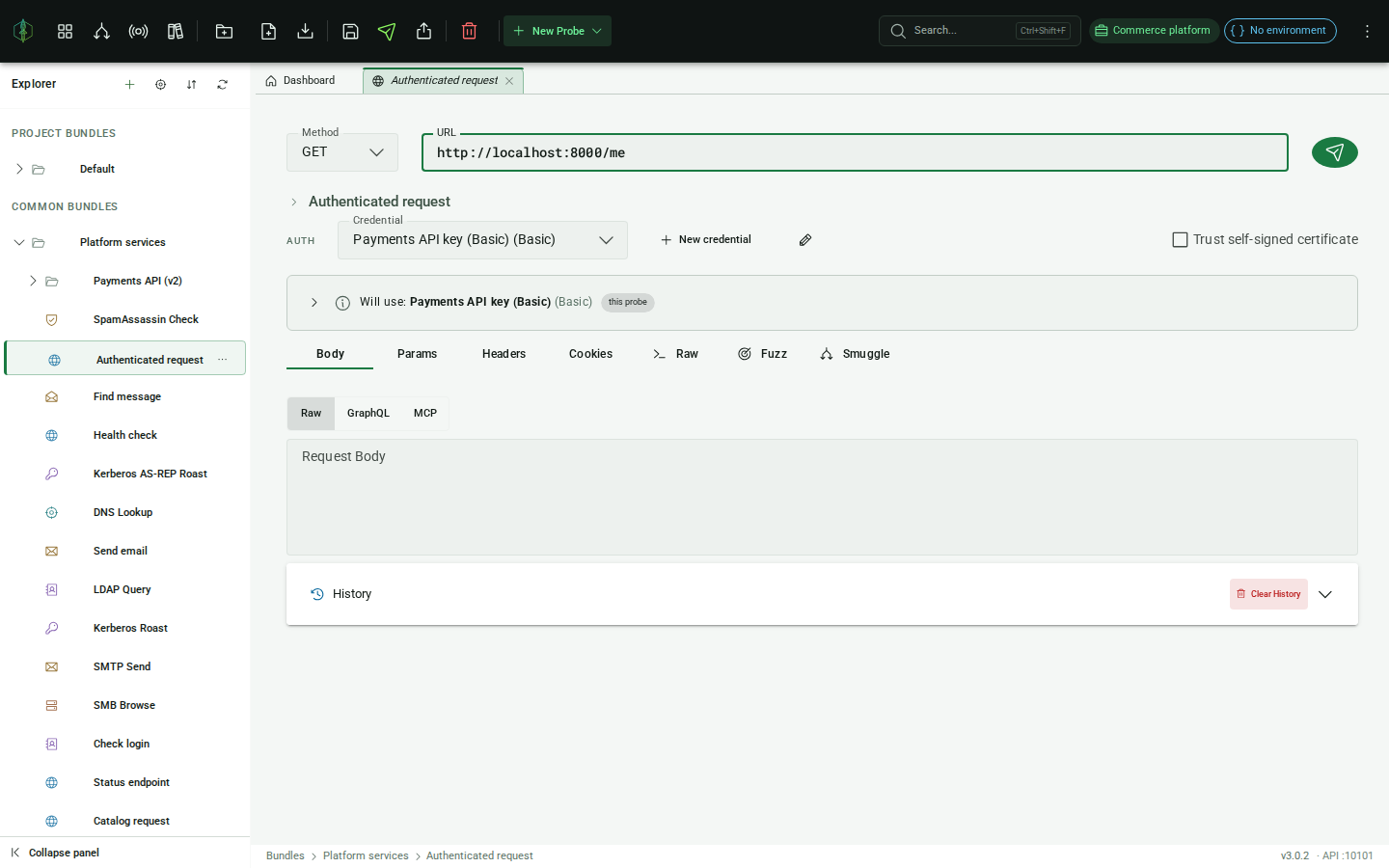Click the red delete trash icon
1389x868 pixels.
click(x=470, y=31)
